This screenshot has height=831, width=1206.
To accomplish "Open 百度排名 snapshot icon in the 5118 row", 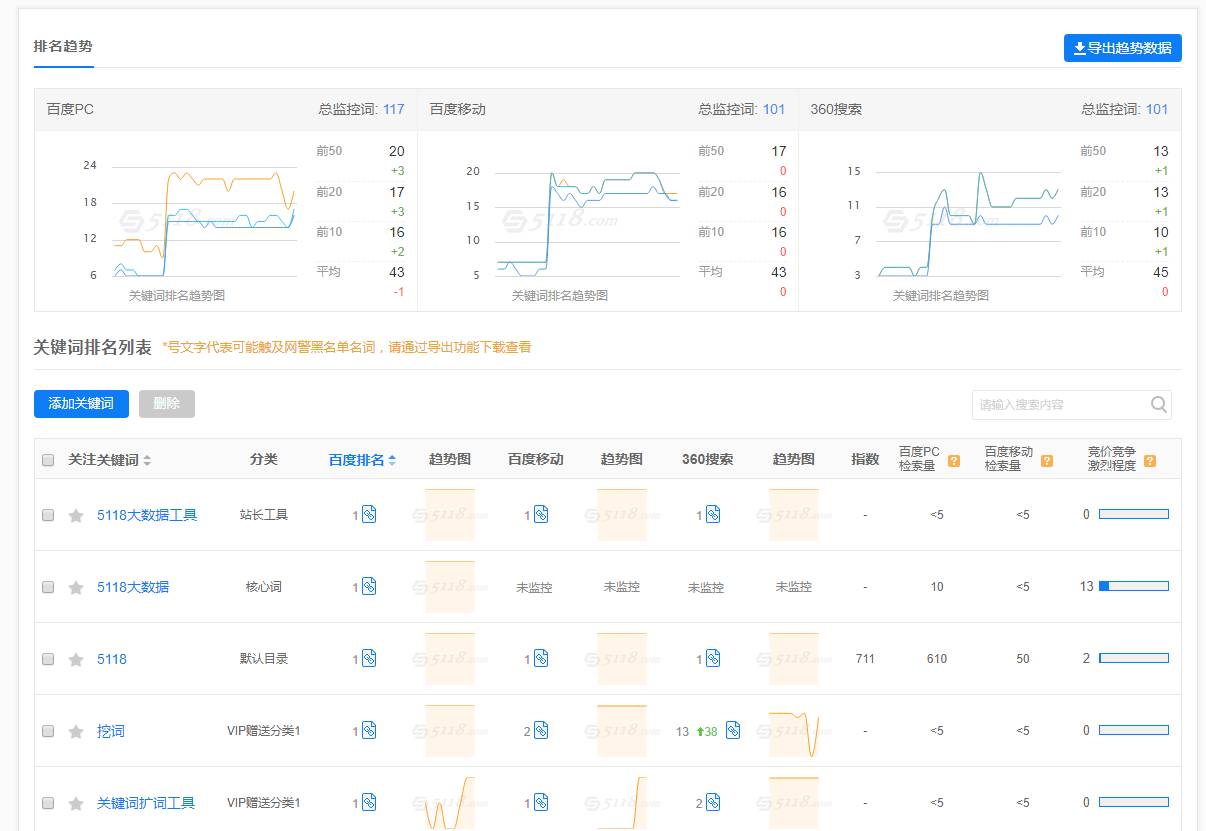I will point(369,658).
